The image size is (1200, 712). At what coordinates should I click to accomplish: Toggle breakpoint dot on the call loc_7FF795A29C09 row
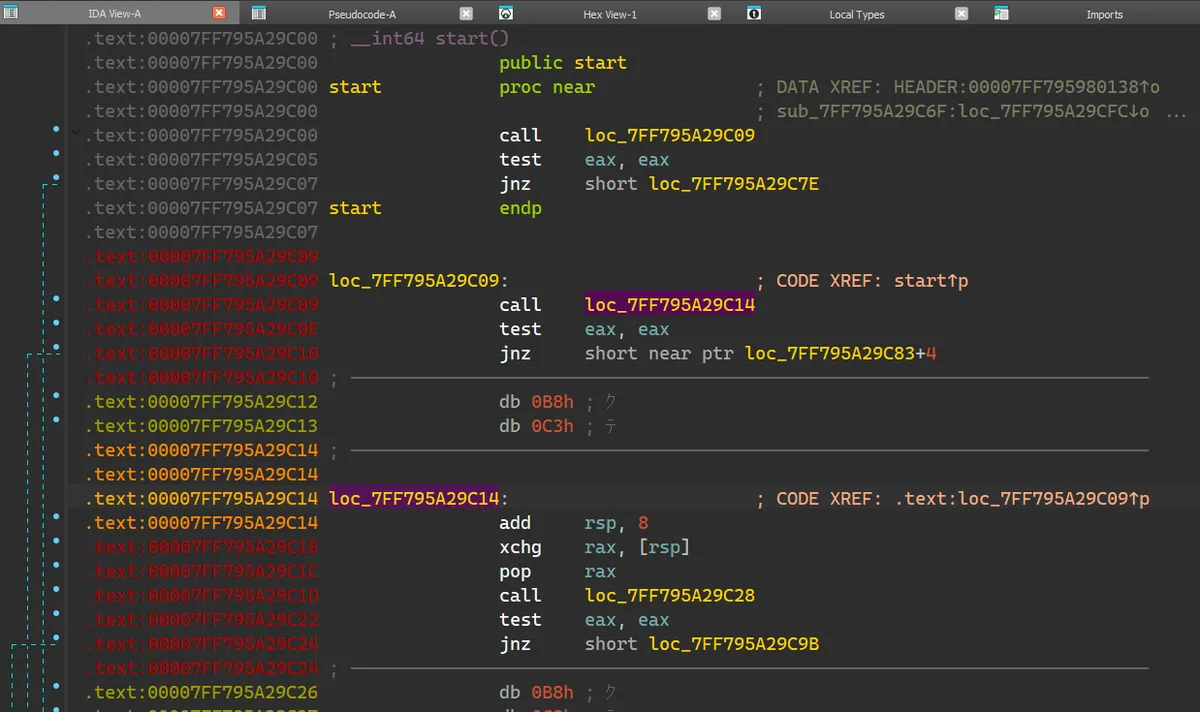point(56,130)
